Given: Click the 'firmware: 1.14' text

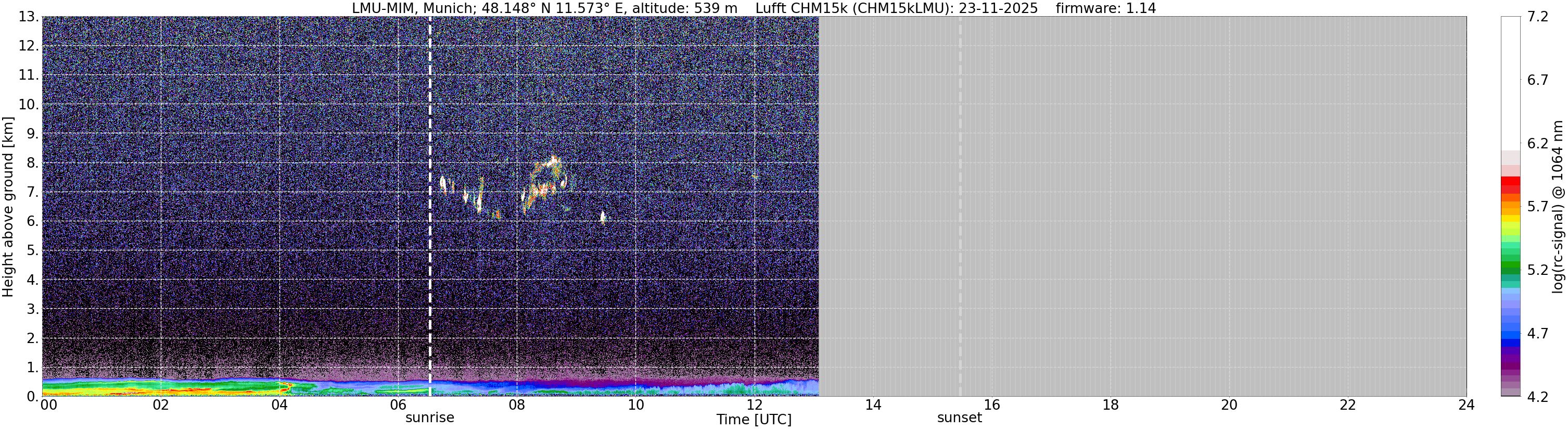Looking at the screenshot, I should pyautogui.click(x=1105, y=8).
